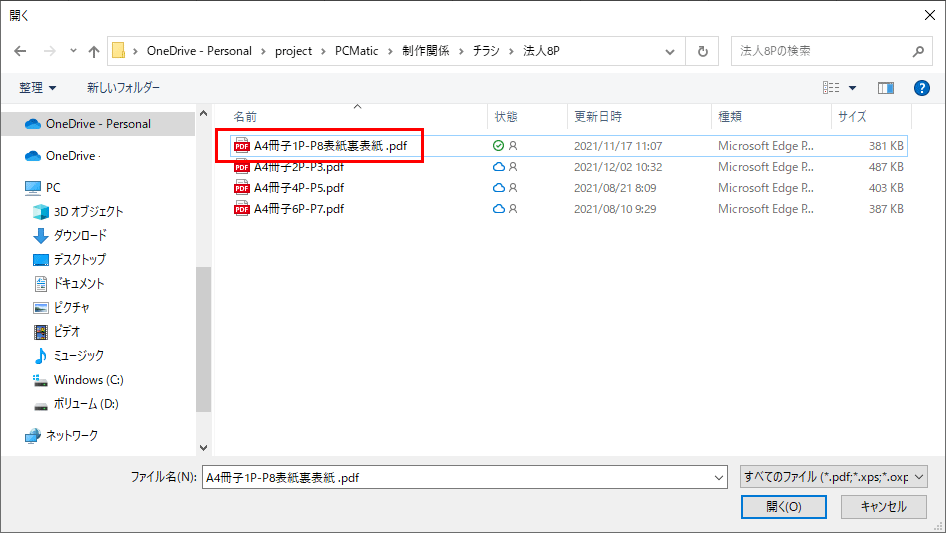Screen dimensions: 946x533
Task: Click the 制作関係 breadcrumb segment
Action: point(428,51)
